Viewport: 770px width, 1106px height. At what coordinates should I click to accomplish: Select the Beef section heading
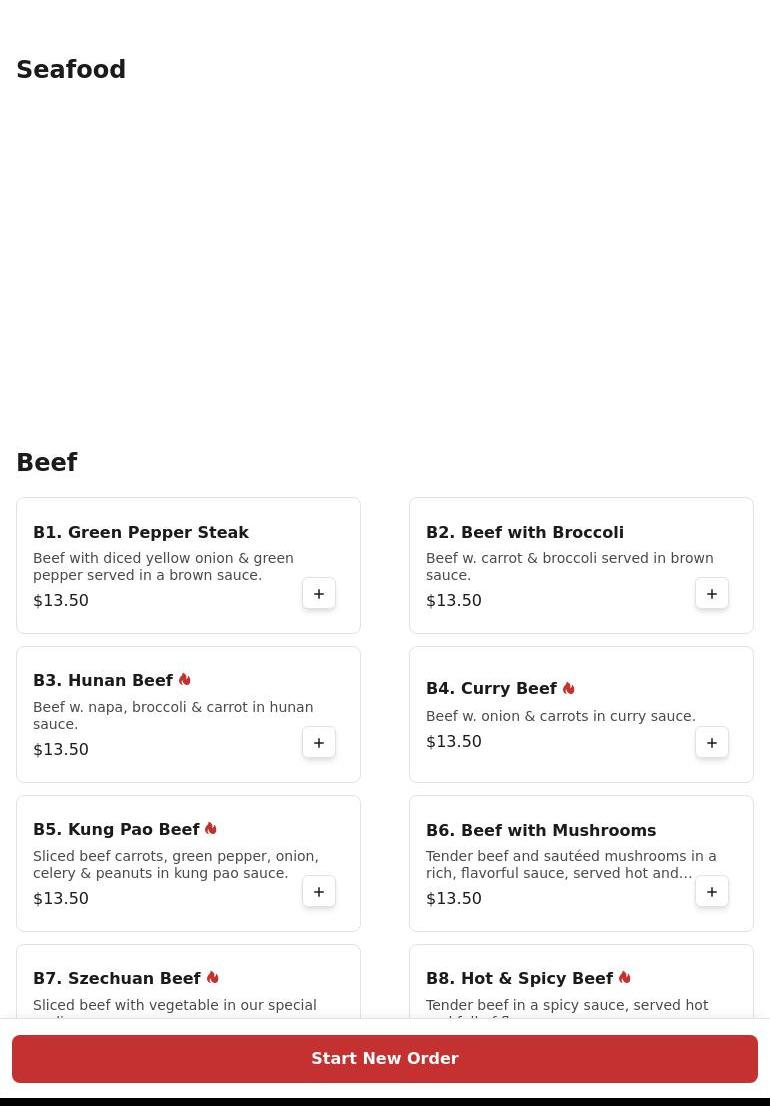(47, 463)
